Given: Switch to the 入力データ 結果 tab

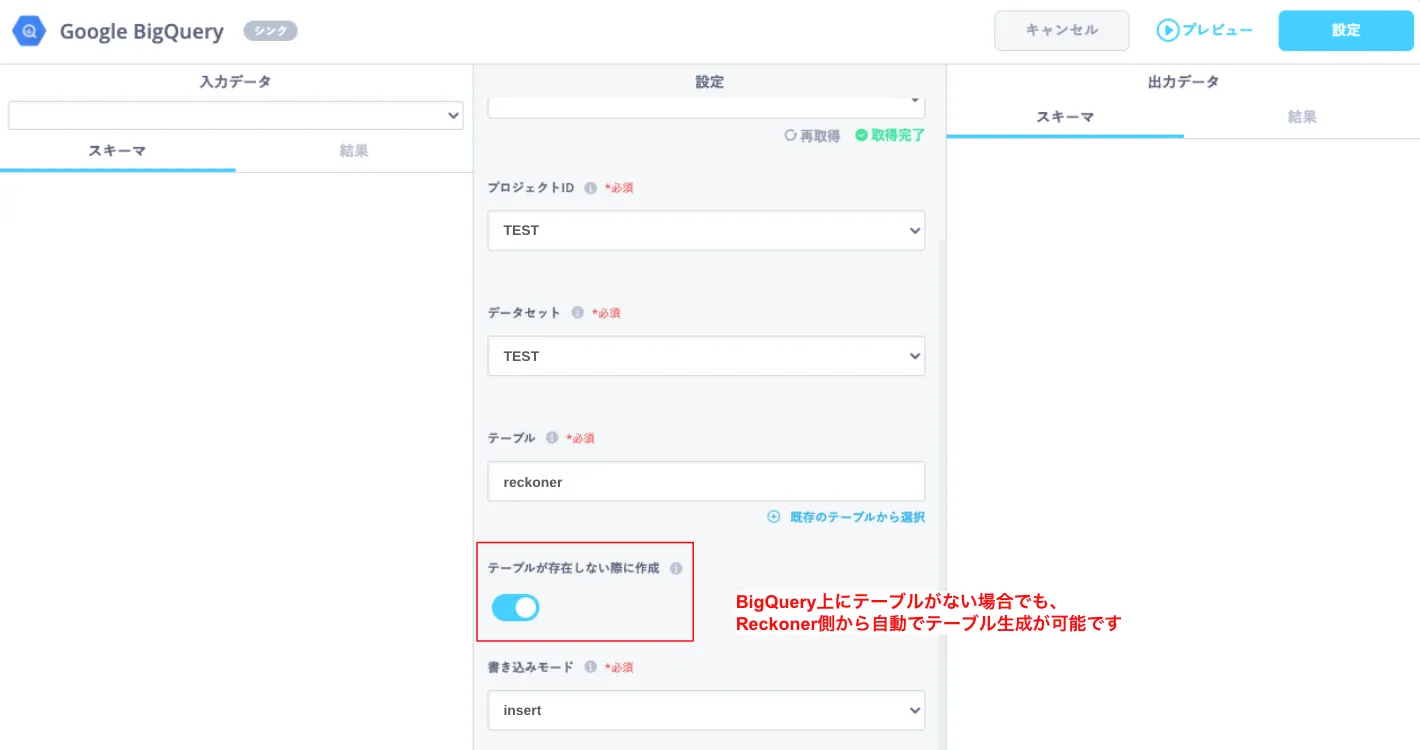Looking at the screenshot, I should pos(354,151).
